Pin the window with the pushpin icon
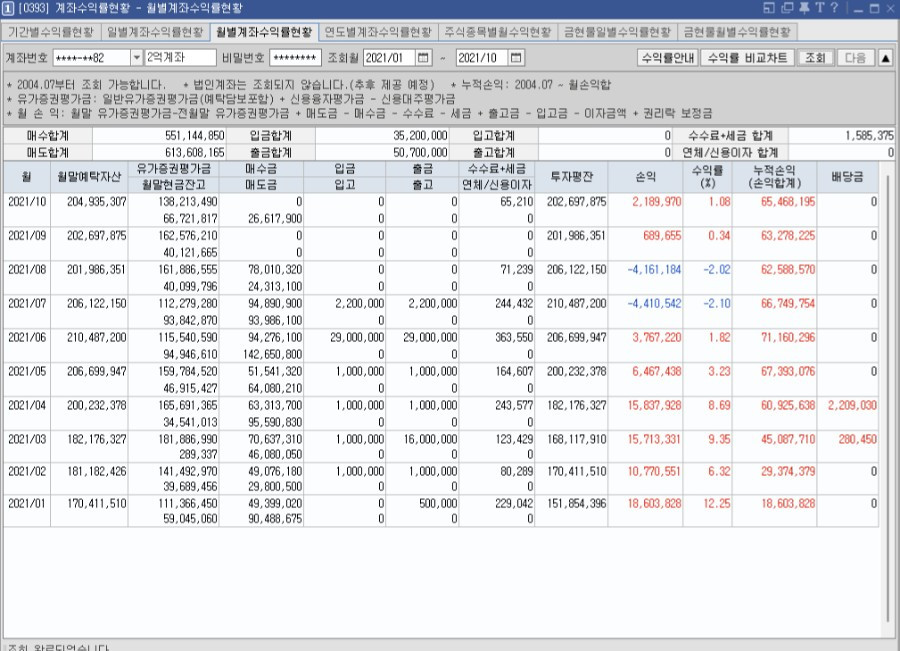 [x=804, y=7]
